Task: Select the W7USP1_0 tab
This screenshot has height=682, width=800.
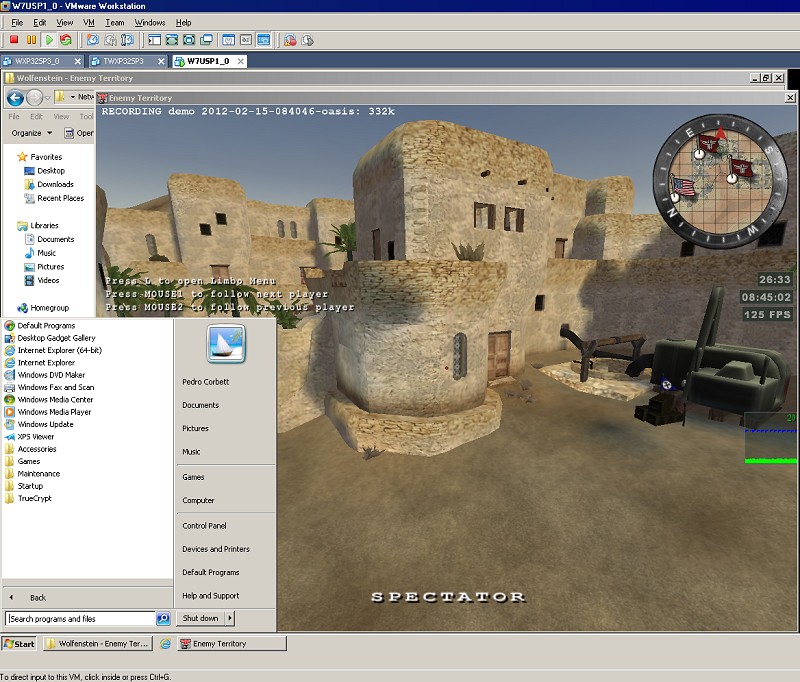Action: (208, 61)
